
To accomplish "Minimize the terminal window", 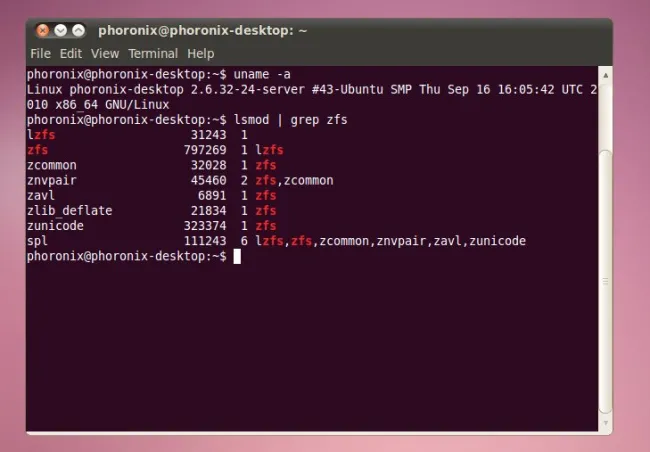I will click(61, 30).
